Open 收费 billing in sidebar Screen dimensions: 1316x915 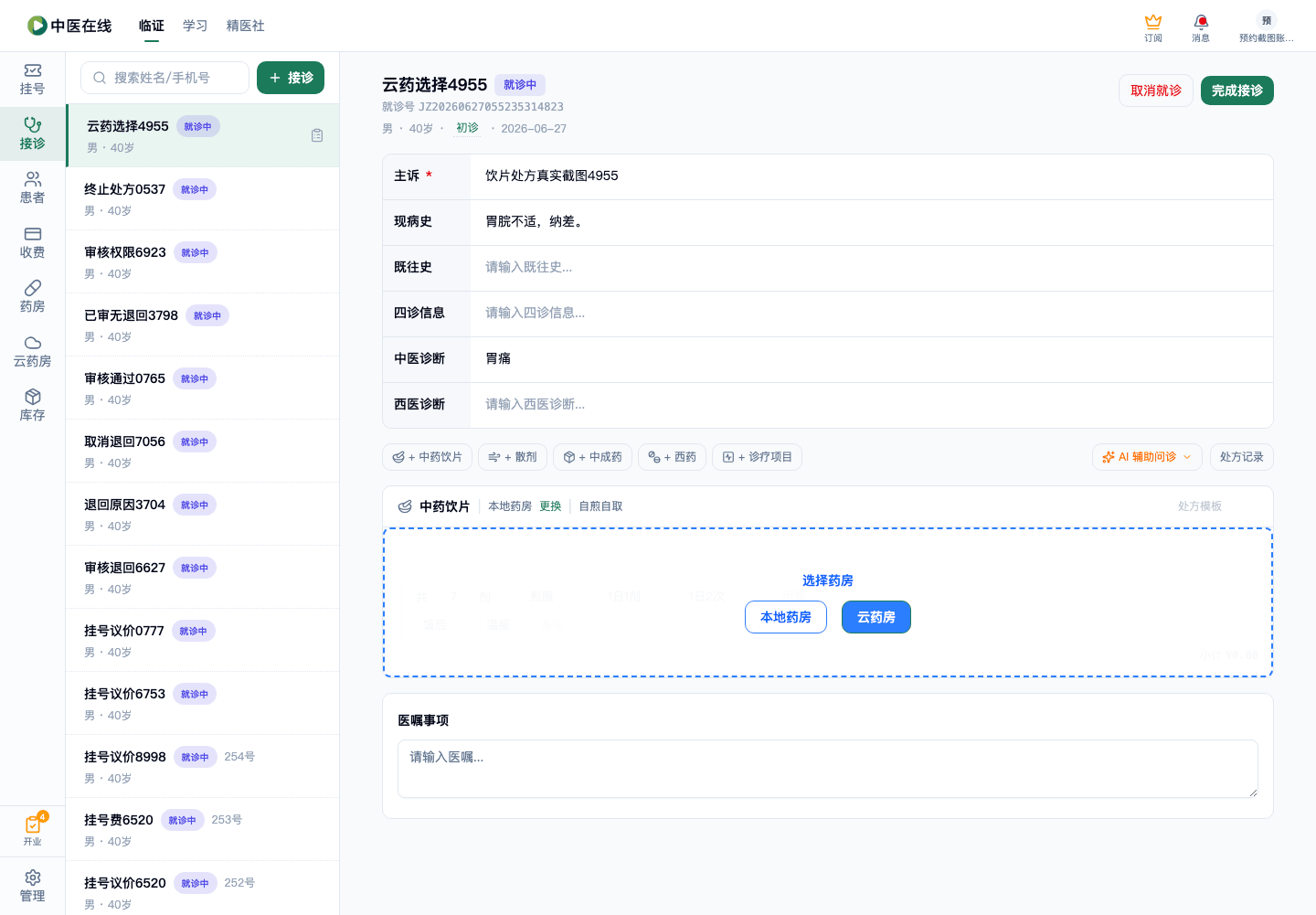(32, 243)
